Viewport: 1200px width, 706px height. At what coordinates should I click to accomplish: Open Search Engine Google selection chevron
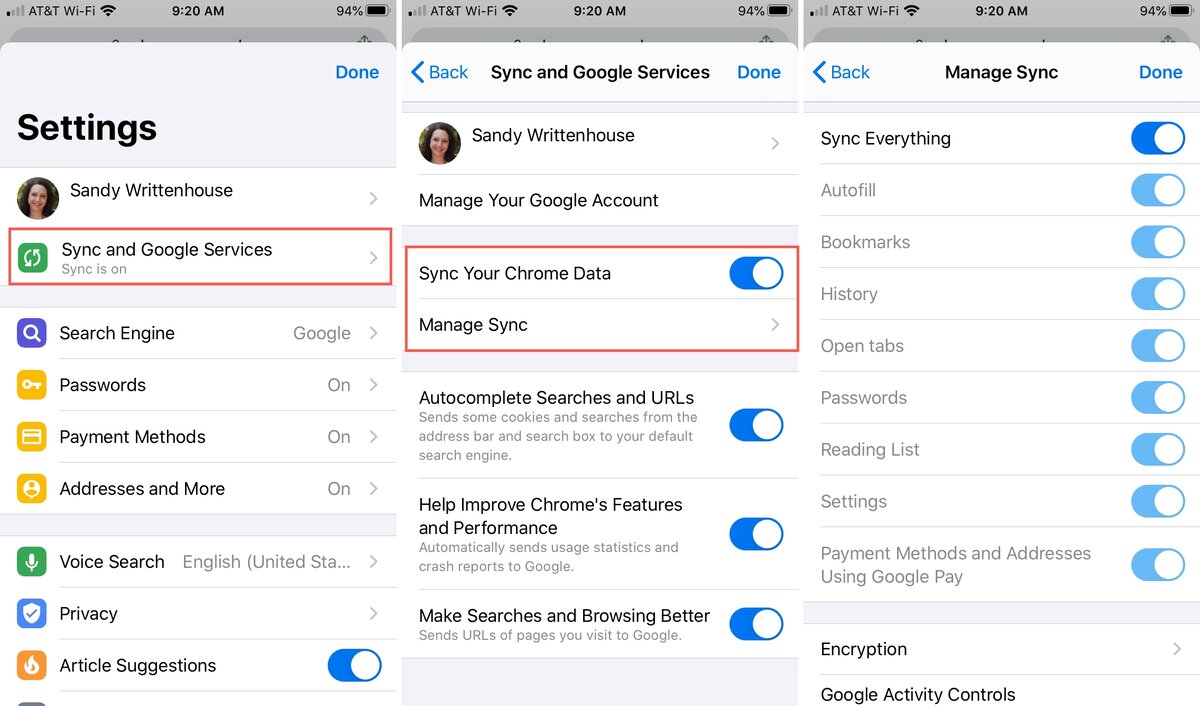point(373,333)
